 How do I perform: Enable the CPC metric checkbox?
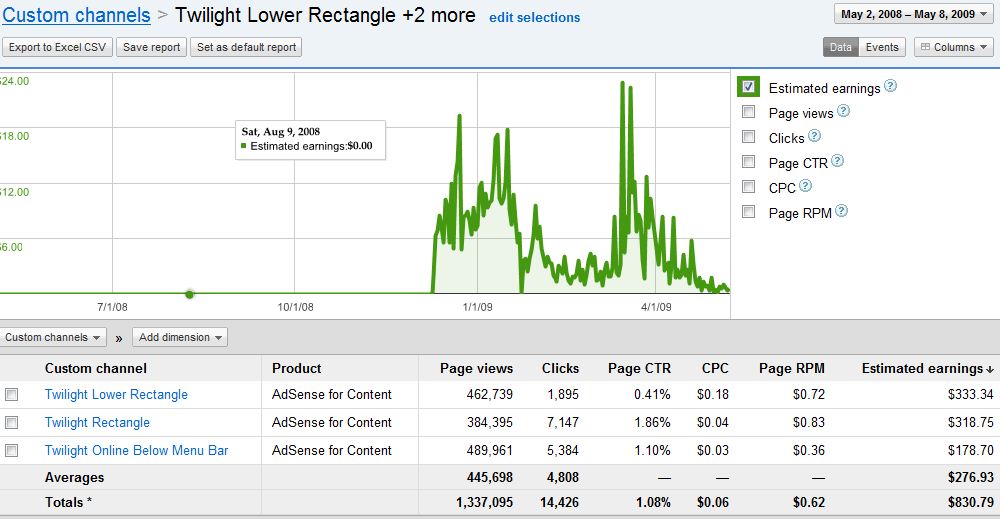(749, 187)
